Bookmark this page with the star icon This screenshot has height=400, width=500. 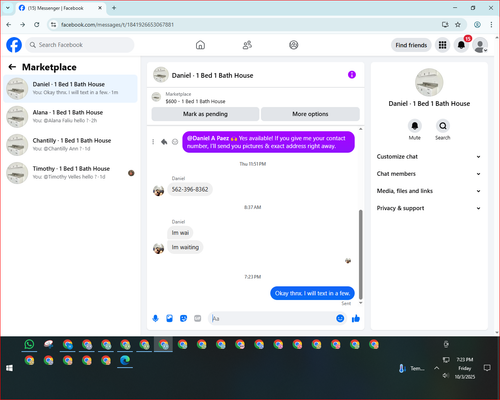coord(458,25)
